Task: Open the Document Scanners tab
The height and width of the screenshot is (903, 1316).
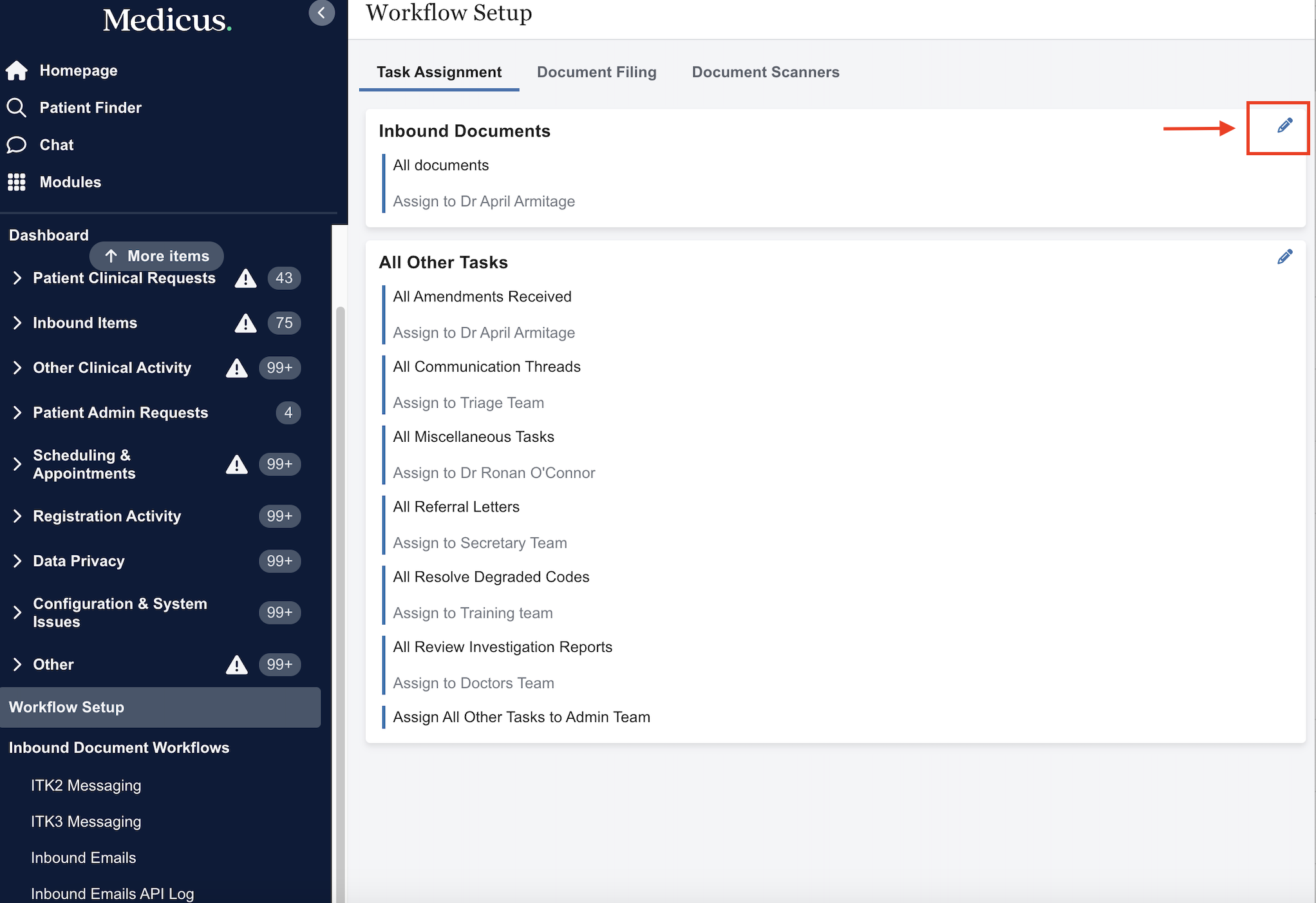Action: coord(765,72)
